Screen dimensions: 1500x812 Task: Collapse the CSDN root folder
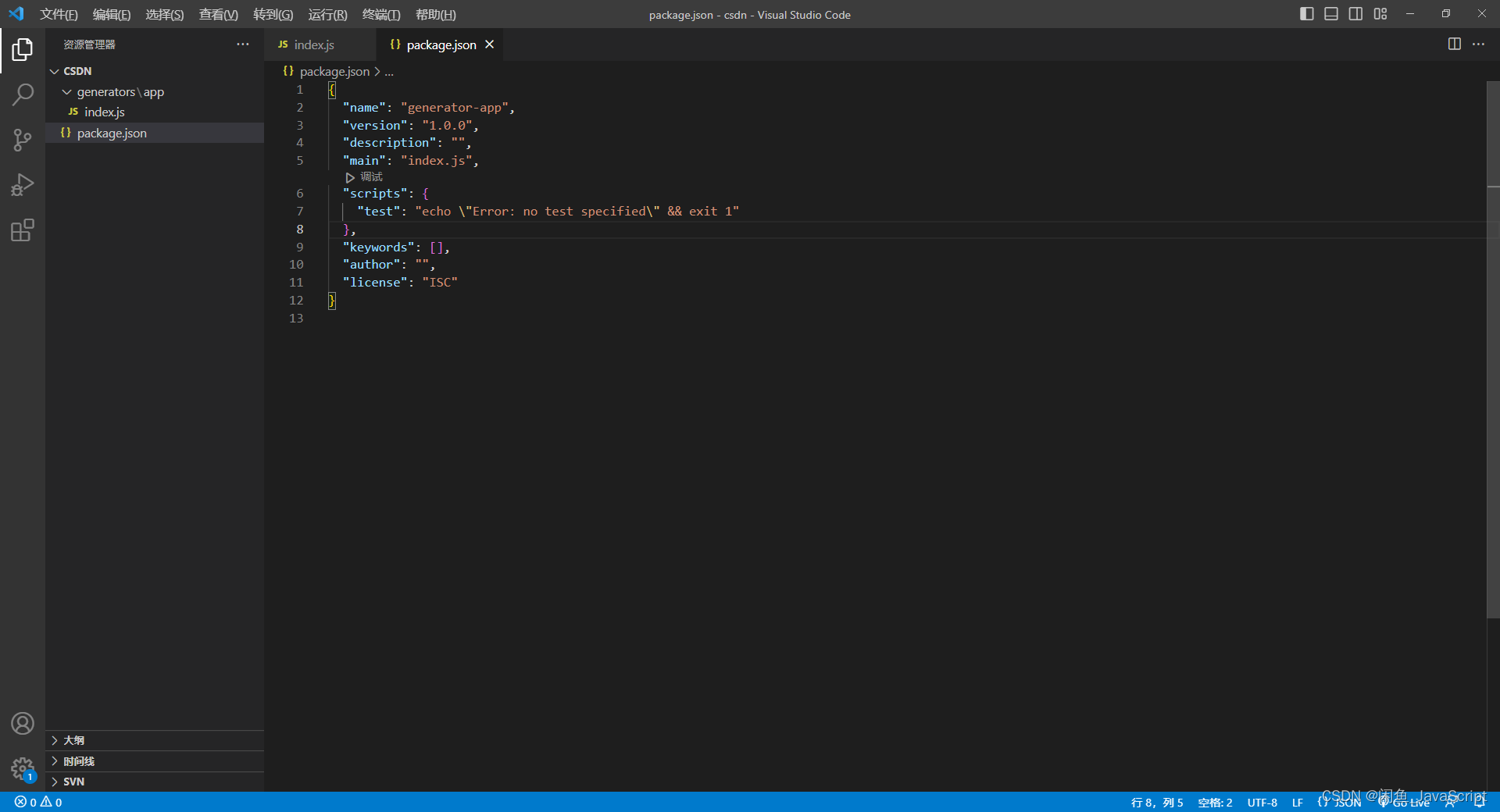coord(155,71)
